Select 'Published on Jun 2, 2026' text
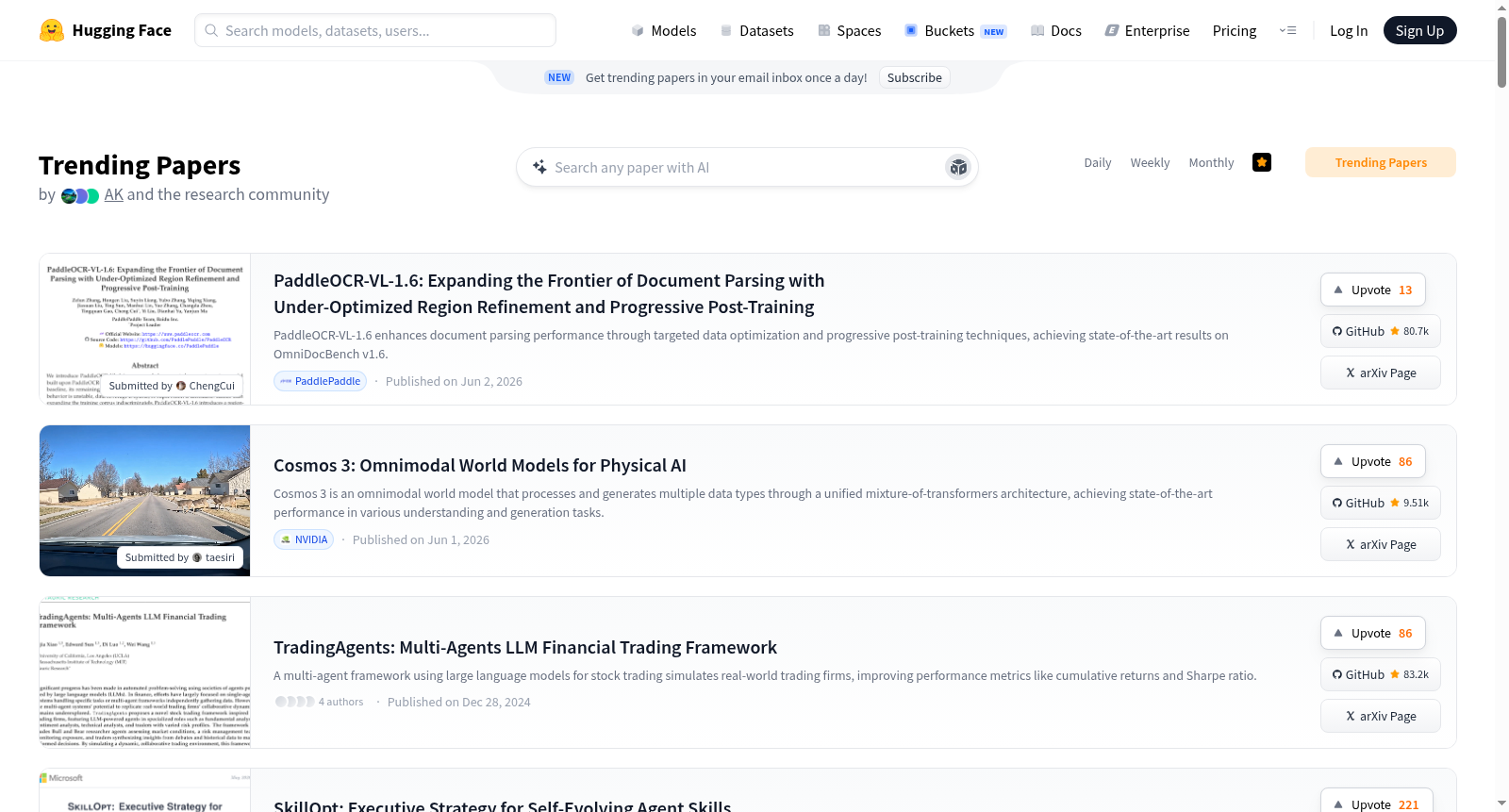 454,381
